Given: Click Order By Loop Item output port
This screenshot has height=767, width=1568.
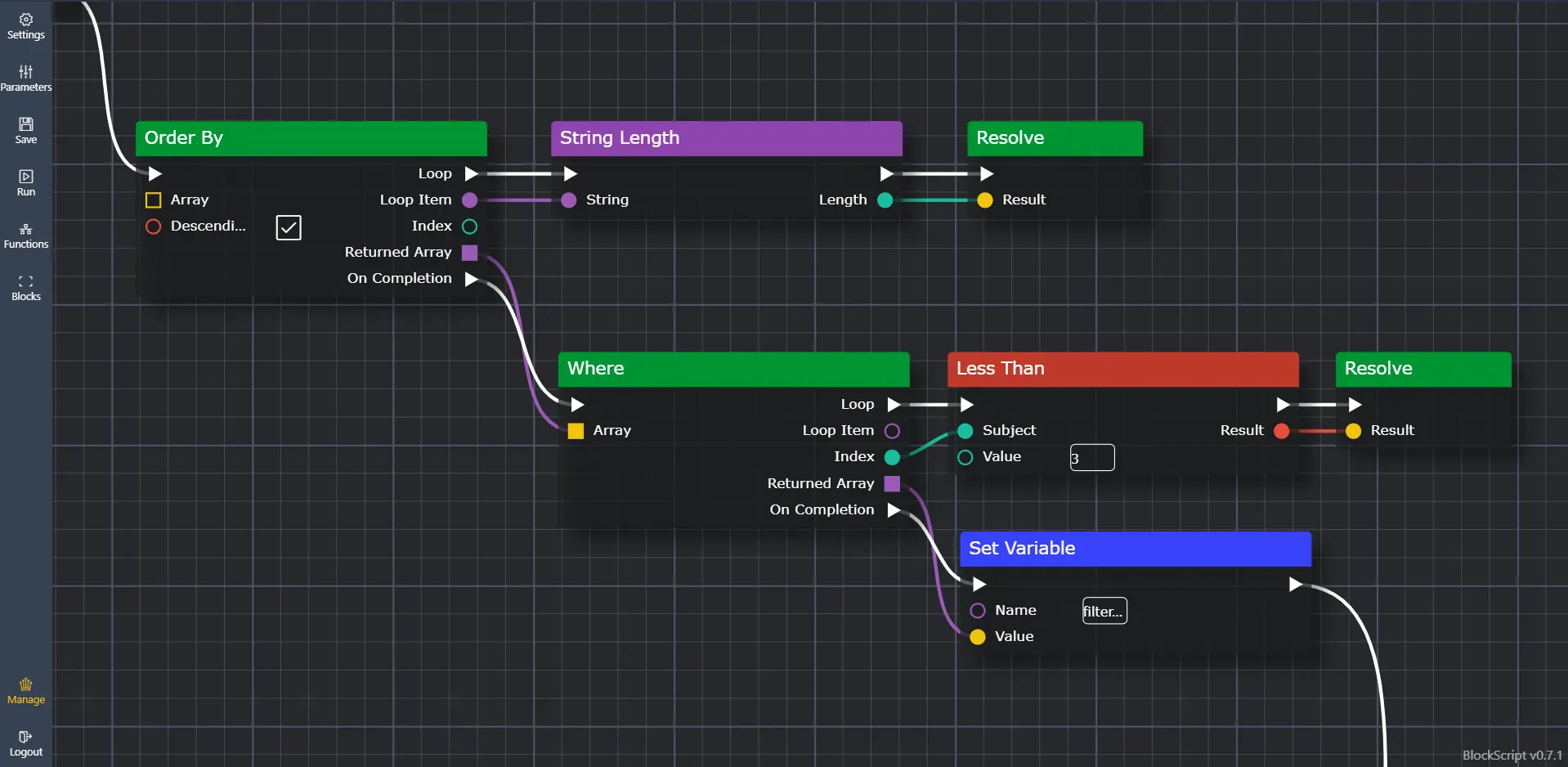Looking at the screenshot, I should [470, 200].
